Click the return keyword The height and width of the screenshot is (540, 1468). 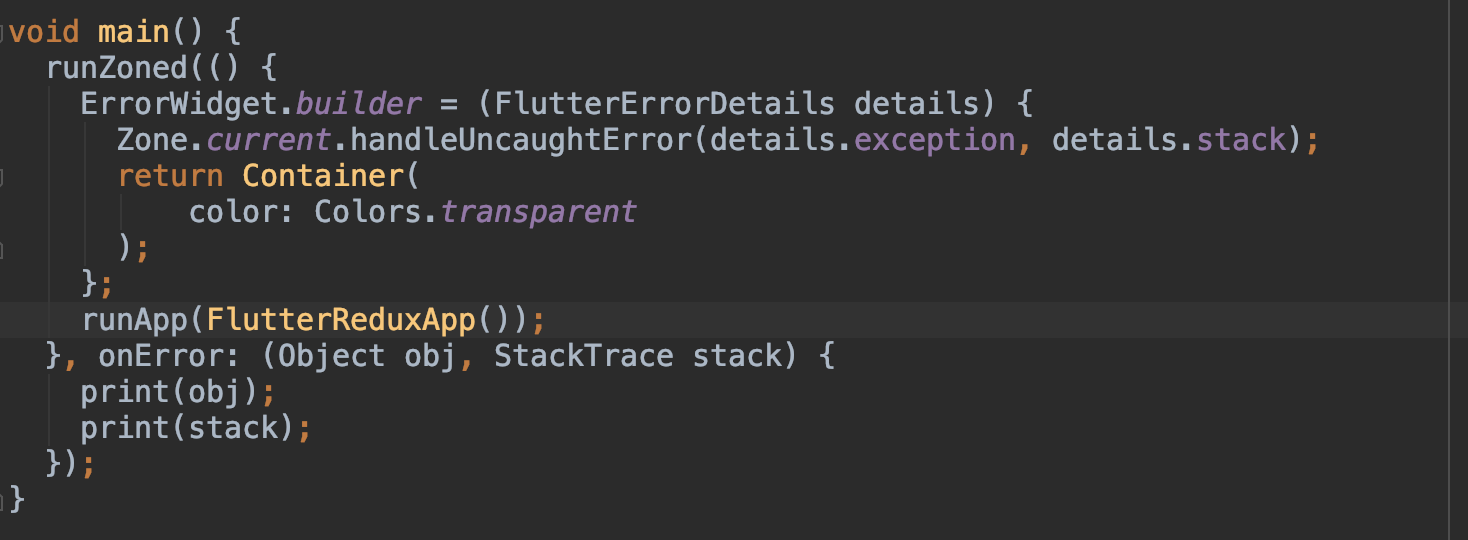(x=170, y=175)
